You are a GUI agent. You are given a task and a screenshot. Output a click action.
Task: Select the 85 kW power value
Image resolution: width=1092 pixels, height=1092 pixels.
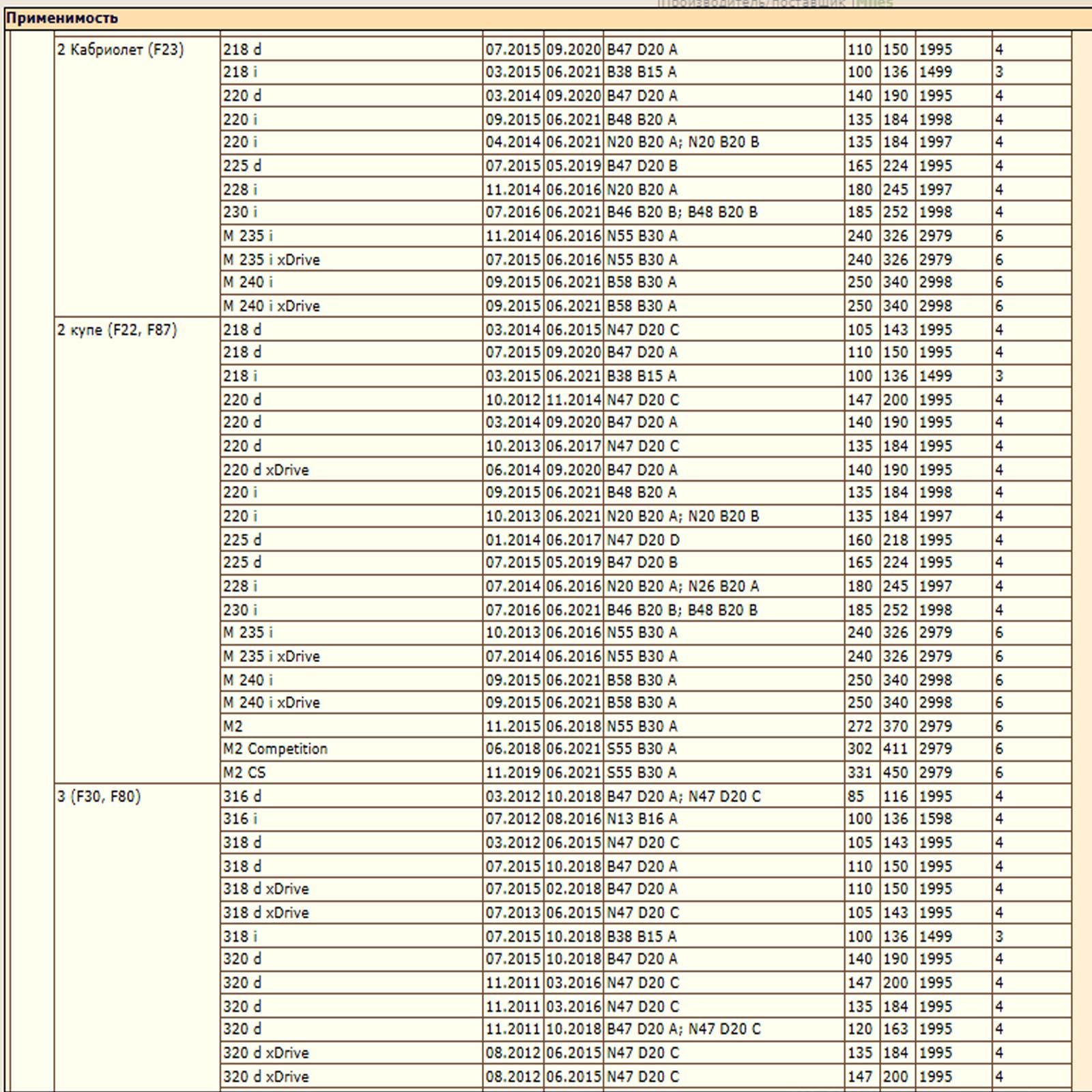(856, 796)
